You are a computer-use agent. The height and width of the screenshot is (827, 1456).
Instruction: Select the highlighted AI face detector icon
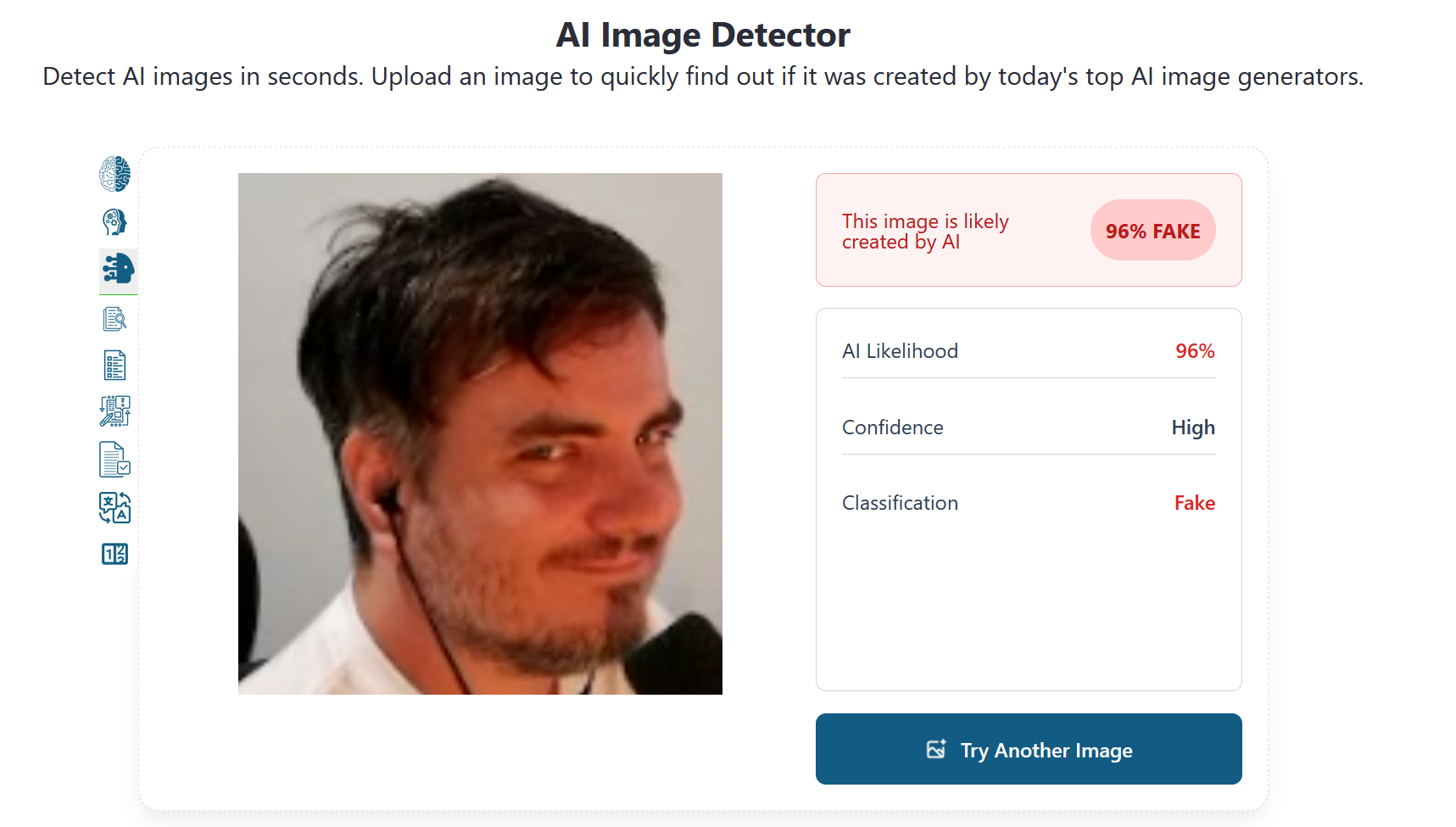(118, 269)
